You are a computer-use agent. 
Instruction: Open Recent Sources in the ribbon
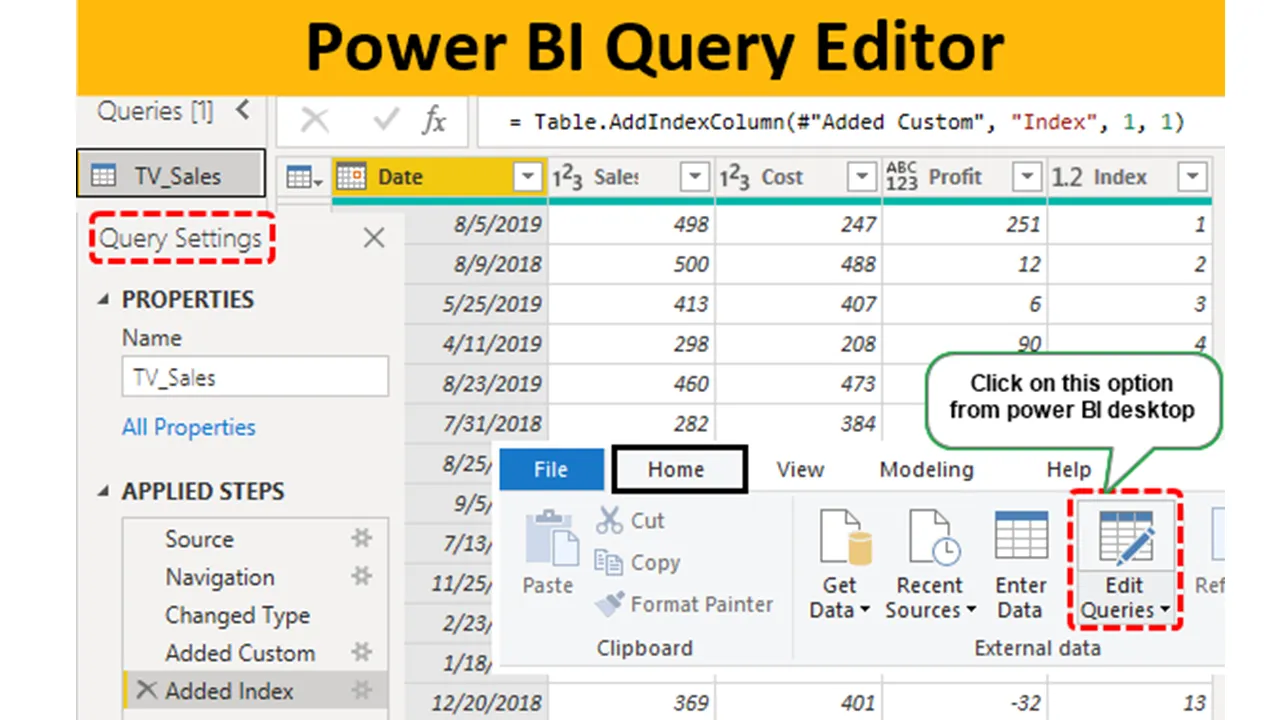pyautogui.click(x=930, y=540)
